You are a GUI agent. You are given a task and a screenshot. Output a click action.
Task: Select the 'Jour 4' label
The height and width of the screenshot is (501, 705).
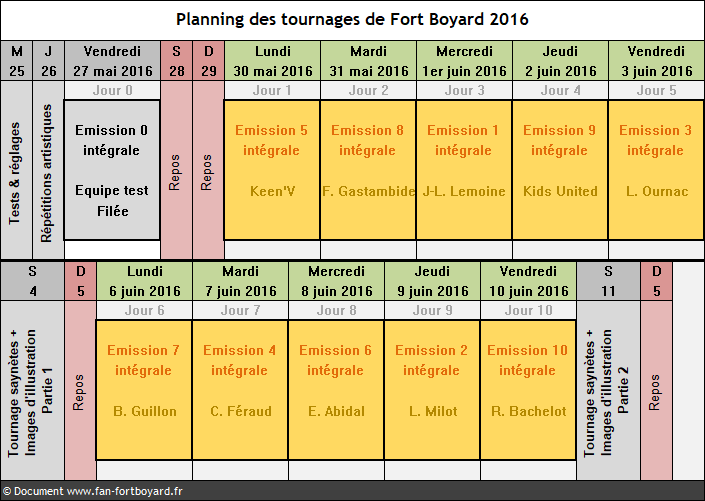pyautogui.click(x=561, y=90)
